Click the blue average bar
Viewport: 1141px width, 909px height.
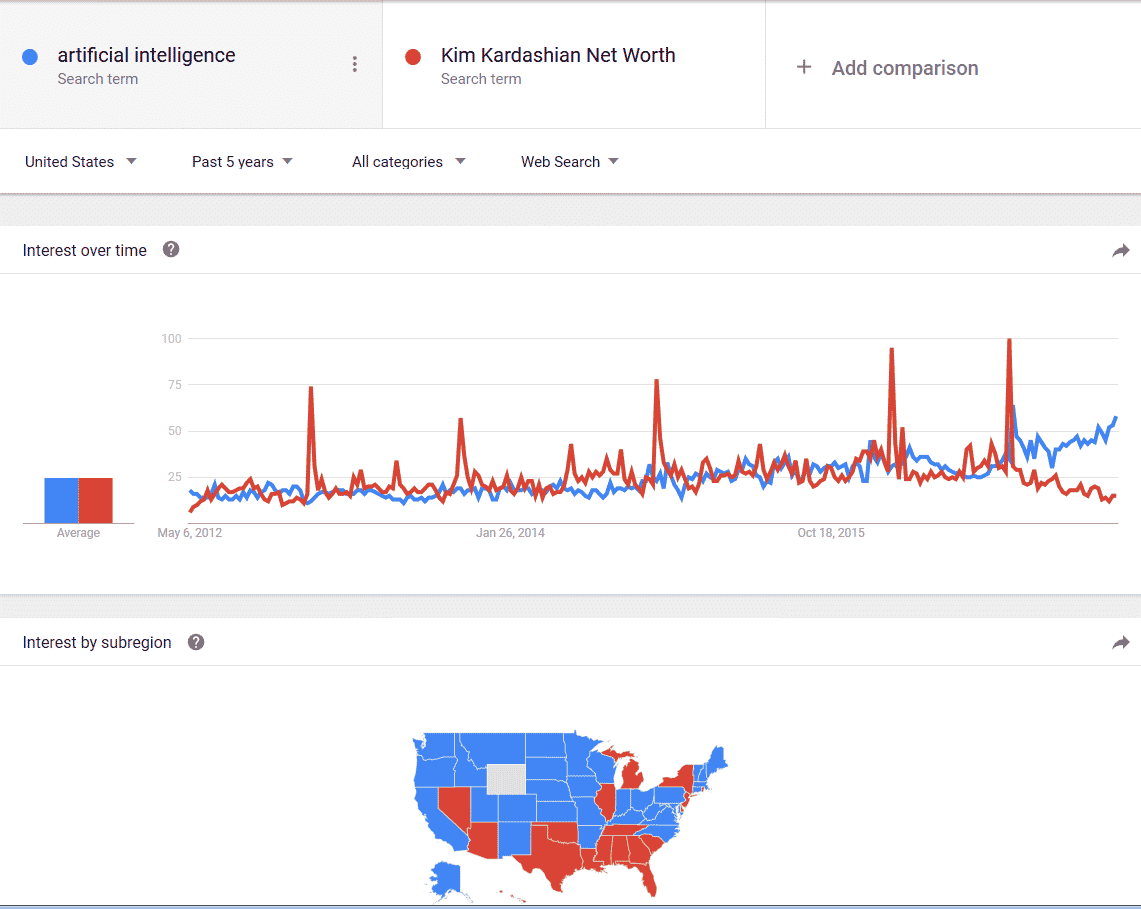click(x=61, y=500)
